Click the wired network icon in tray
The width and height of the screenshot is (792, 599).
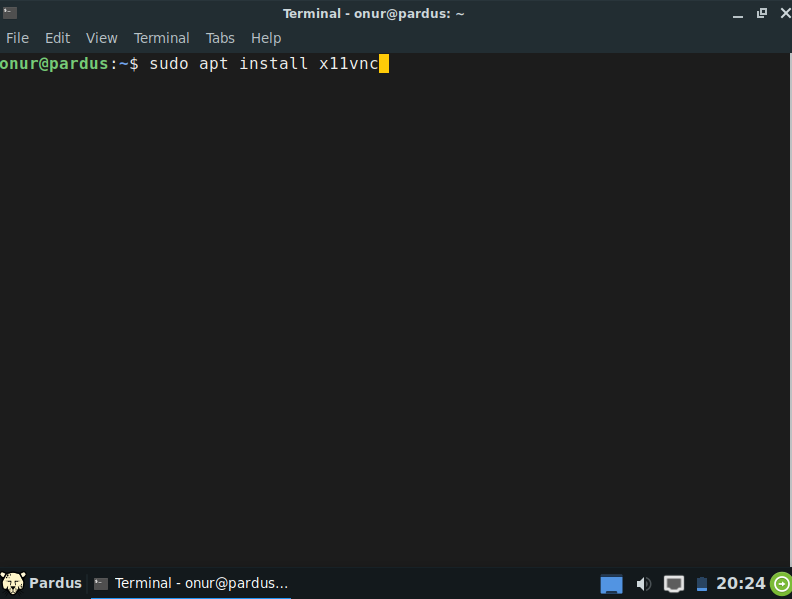pos(674,584)
